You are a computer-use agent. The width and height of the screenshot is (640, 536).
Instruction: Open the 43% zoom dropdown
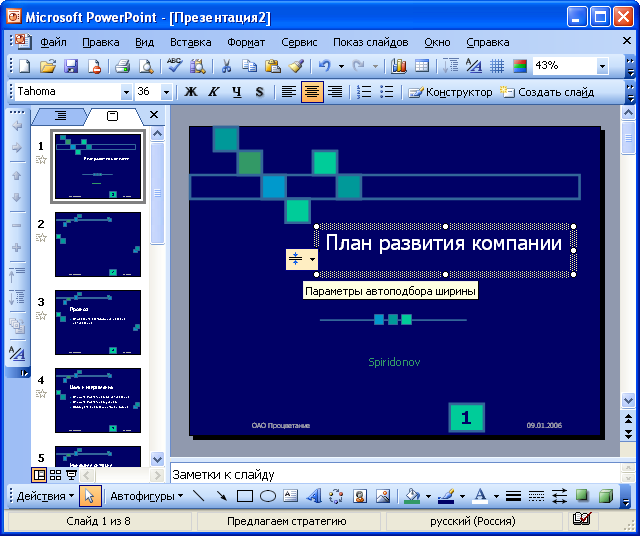click(602, 66)
